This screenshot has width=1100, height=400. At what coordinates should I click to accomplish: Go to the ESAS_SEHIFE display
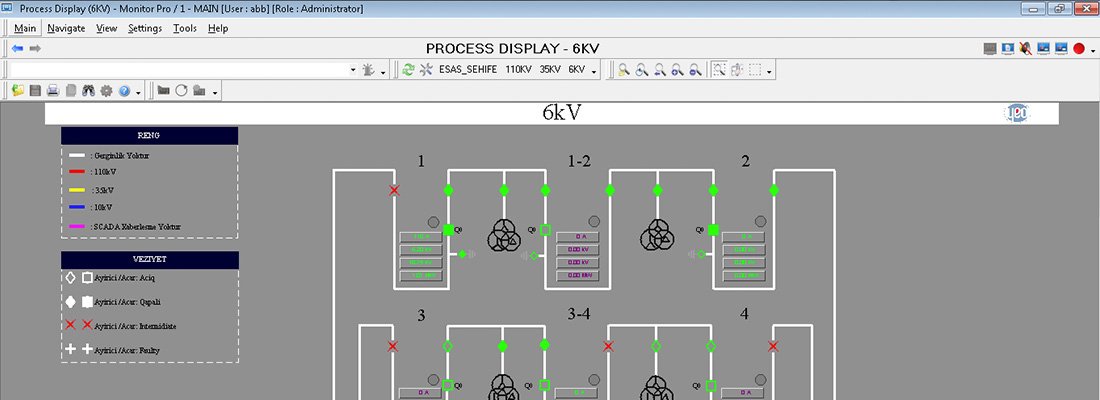point(467,70)
